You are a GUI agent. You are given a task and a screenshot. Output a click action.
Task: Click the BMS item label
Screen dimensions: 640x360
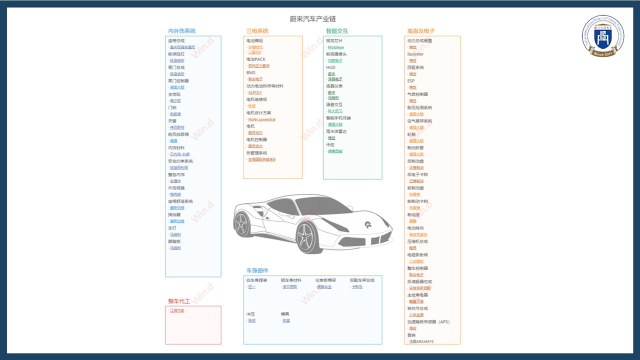click(x=251, y=73)
